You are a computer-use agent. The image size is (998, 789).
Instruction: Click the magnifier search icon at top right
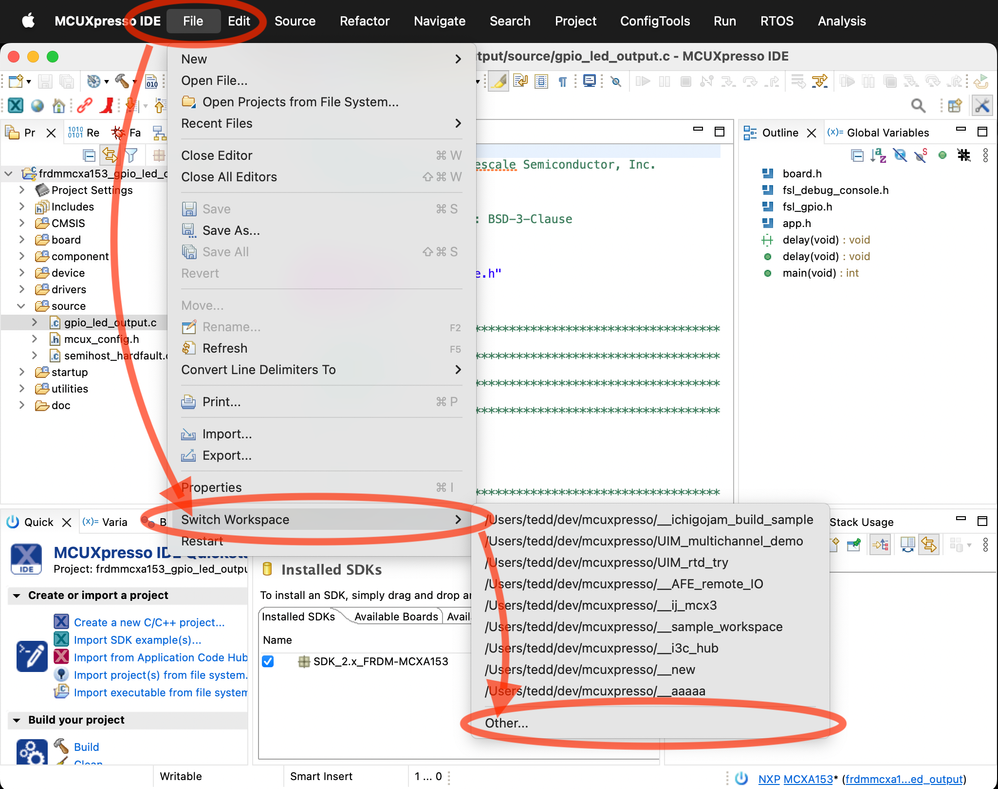pyautogui.click(x=918, y=106)
